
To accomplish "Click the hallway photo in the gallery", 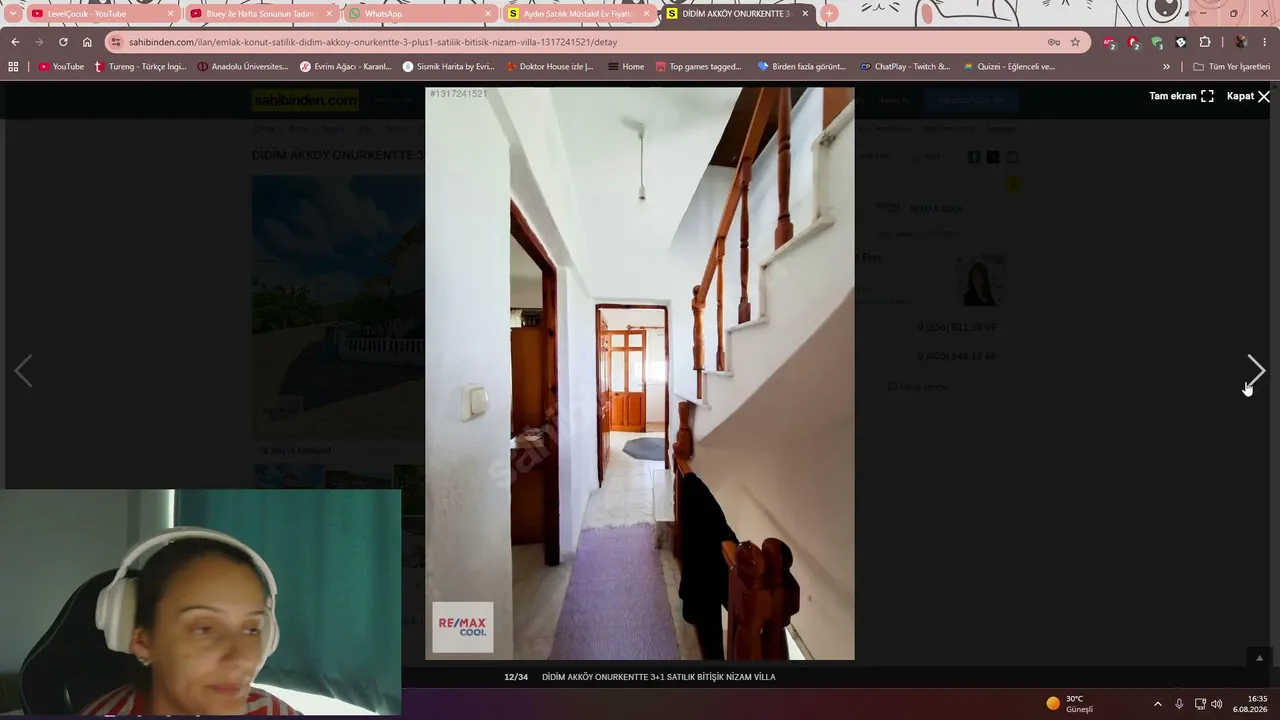I will [x=640, y=373].
